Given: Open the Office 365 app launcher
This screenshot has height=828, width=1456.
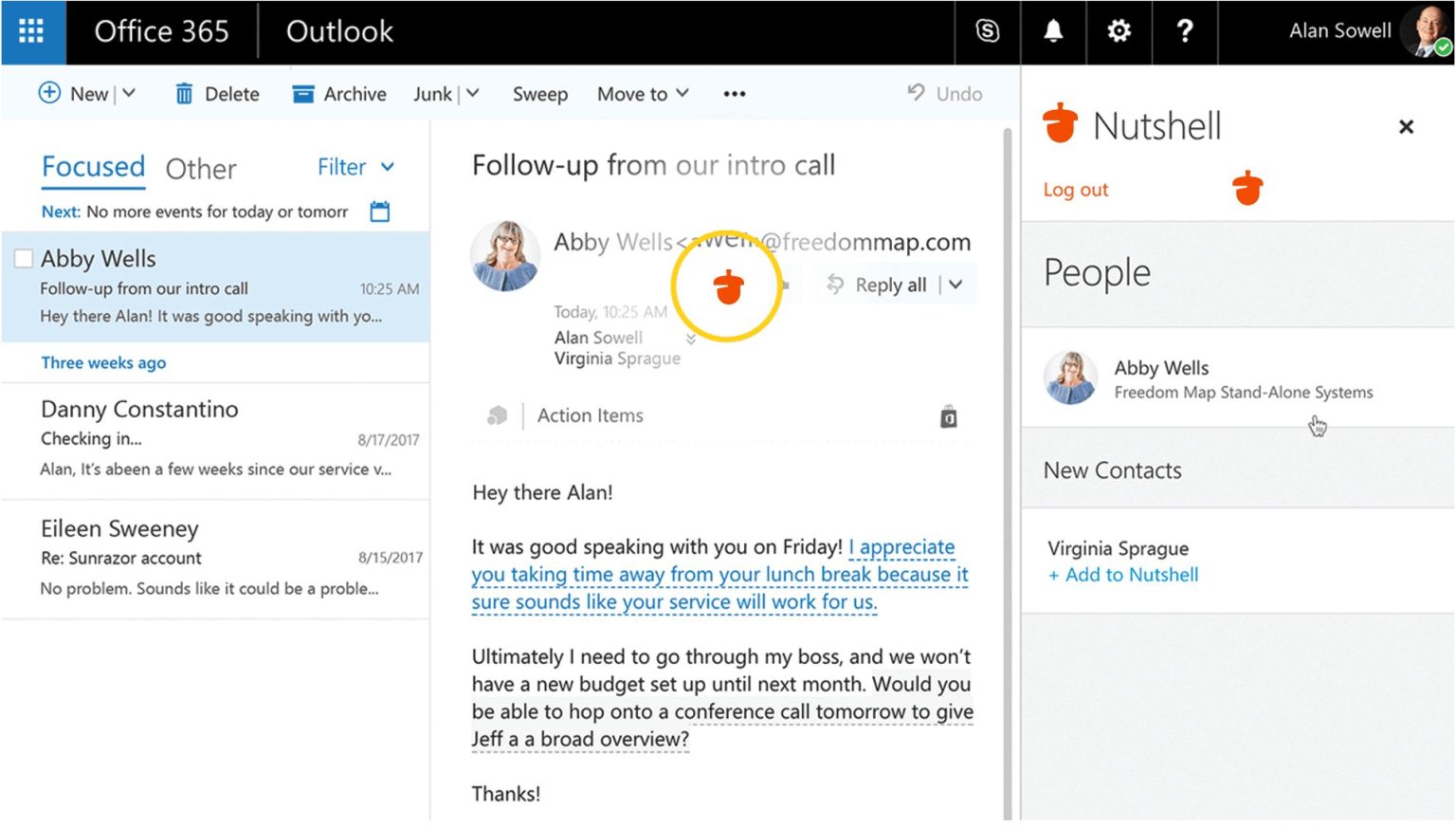Looking at the screenshot, I should (31, 31).
